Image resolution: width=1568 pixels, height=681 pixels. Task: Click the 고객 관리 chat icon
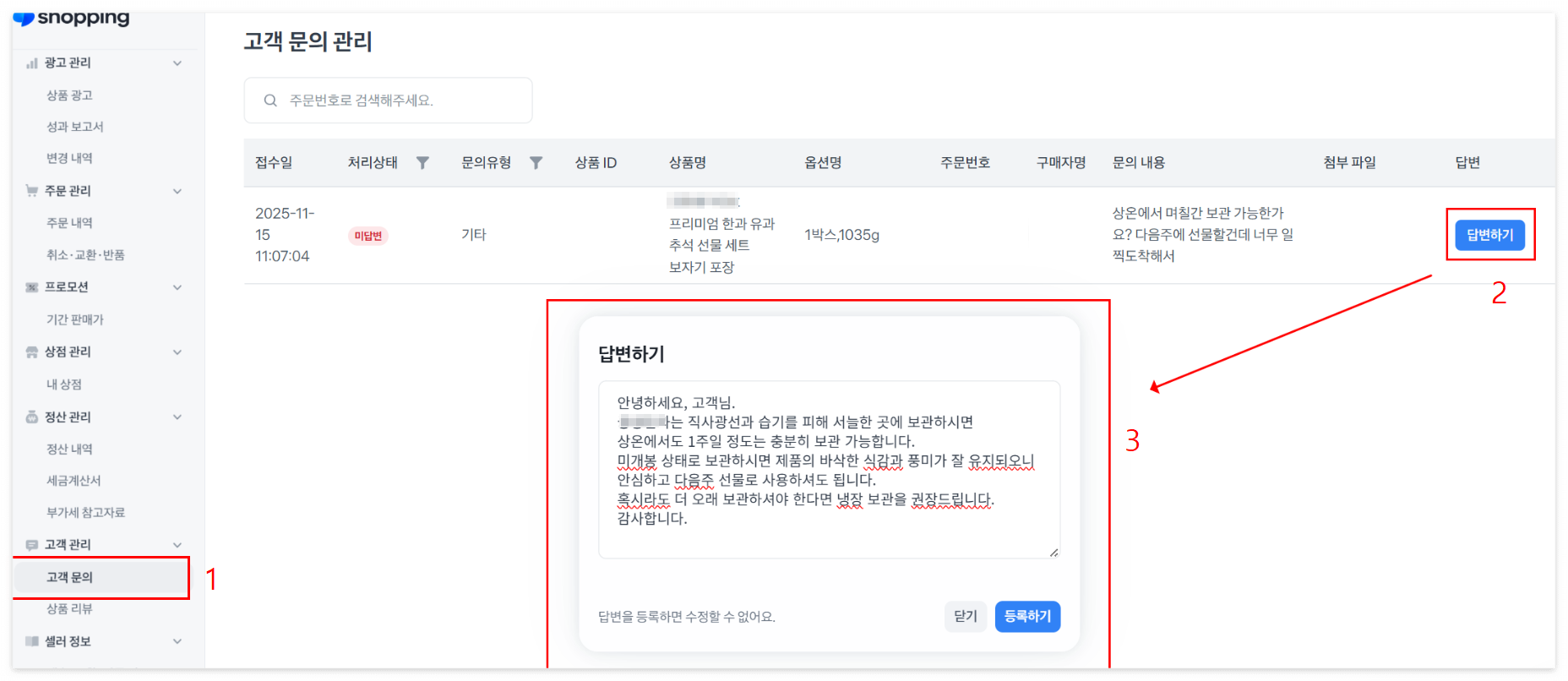point(32,545)
